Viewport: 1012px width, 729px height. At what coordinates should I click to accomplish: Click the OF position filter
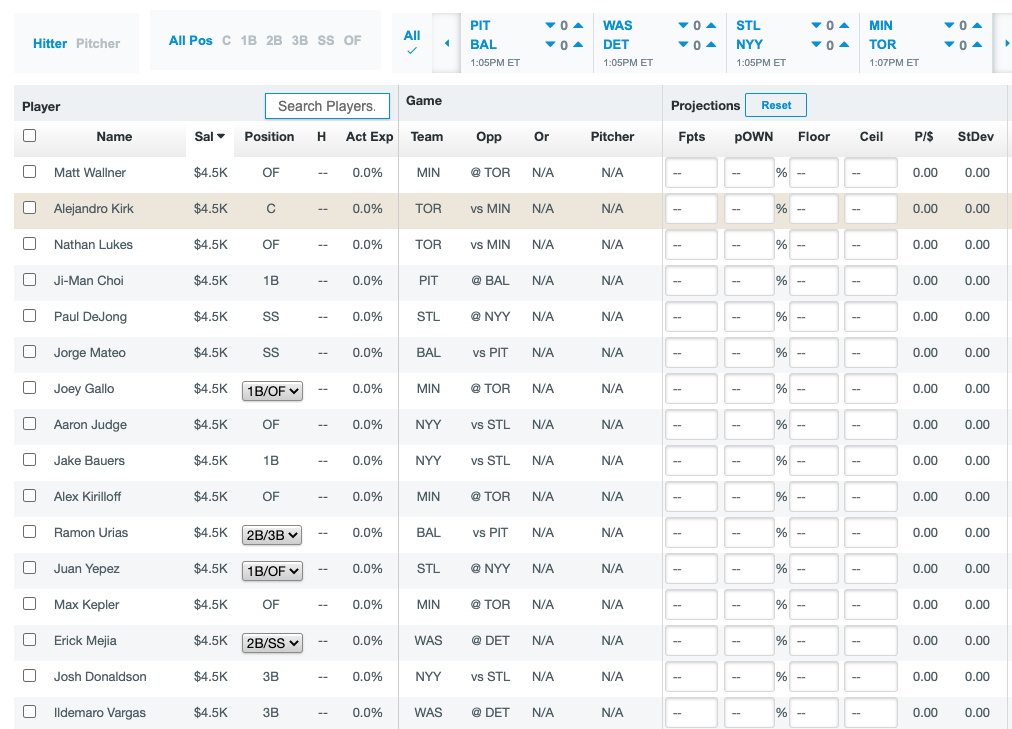pyautogui.click(x=352, y=41)
